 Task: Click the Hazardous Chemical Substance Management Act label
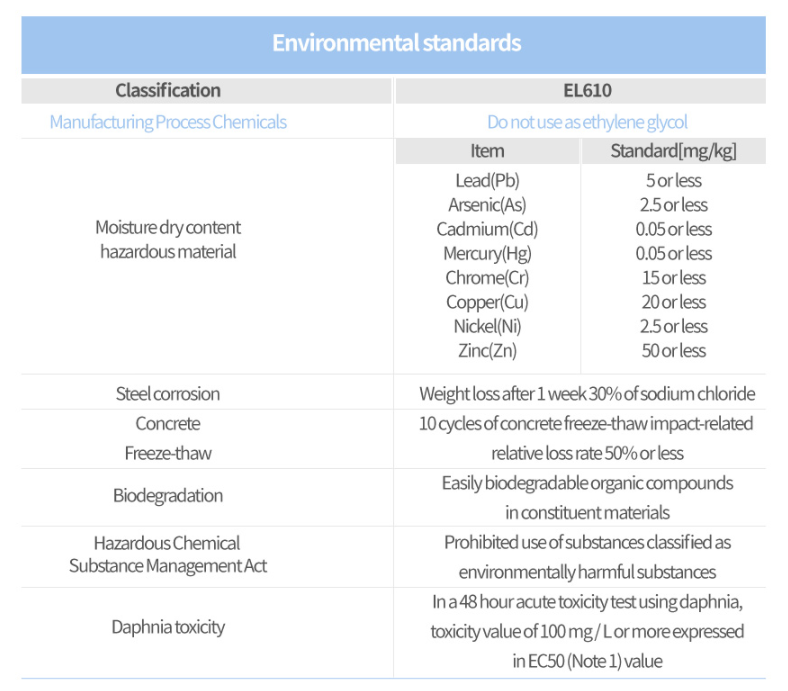[x=168, y=555]
